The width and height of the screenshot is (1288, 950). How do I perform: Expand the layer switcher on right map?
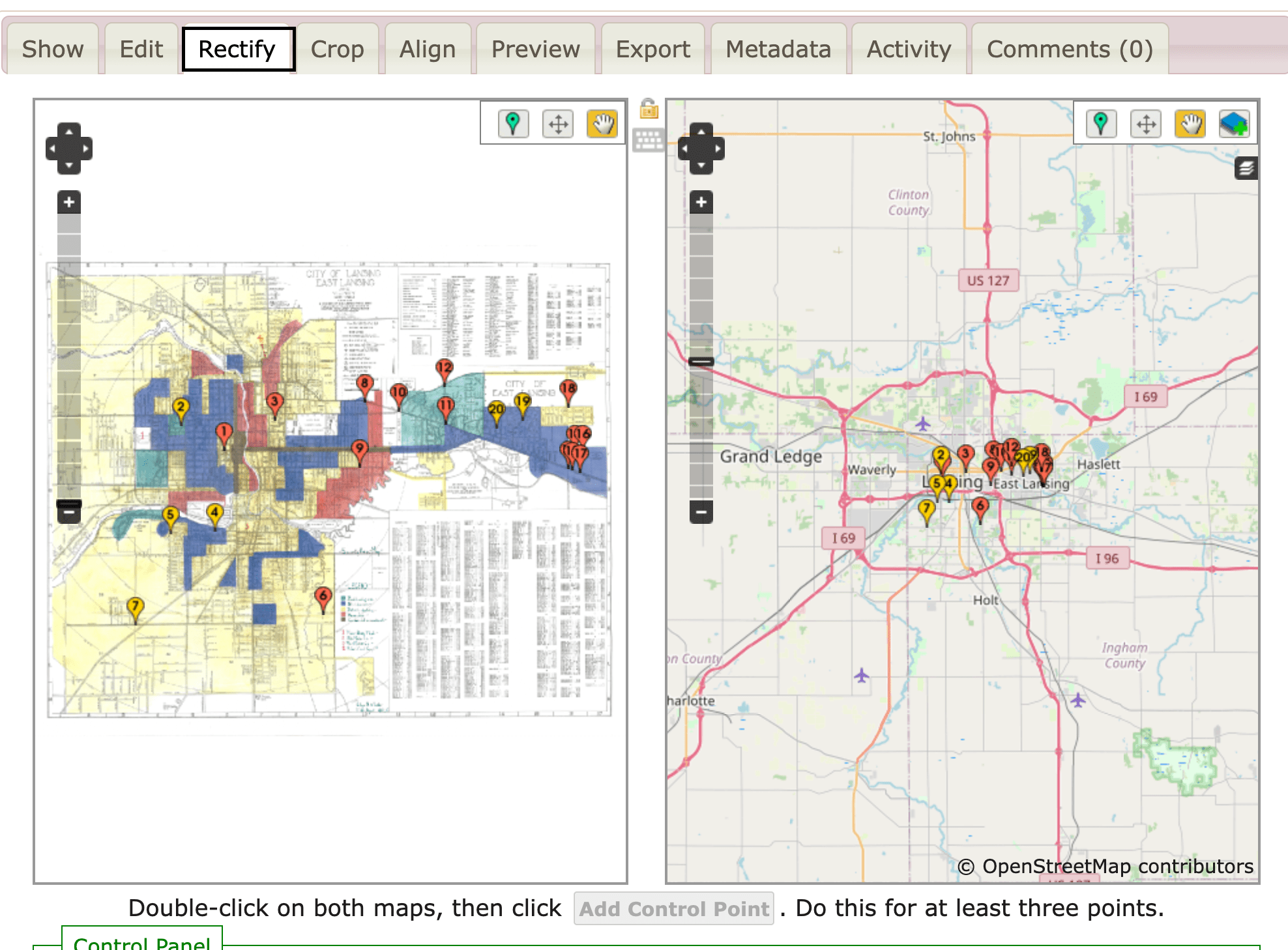click(x=1246, y=169)
